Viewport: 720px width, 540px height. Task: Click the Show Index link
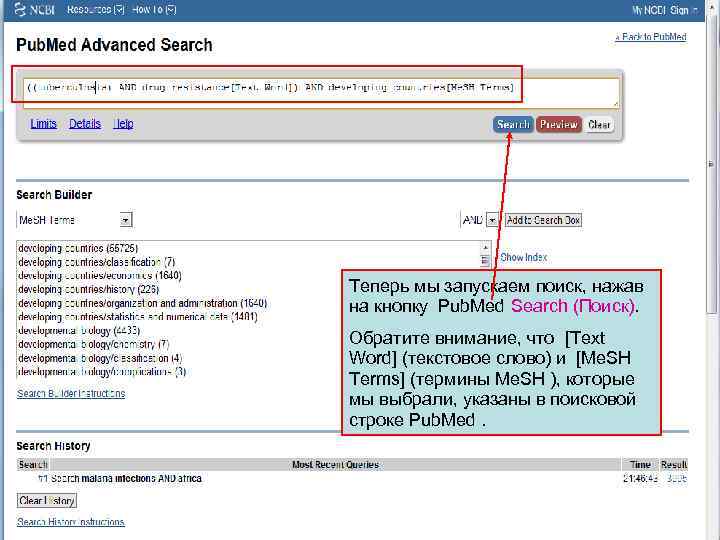523,257
